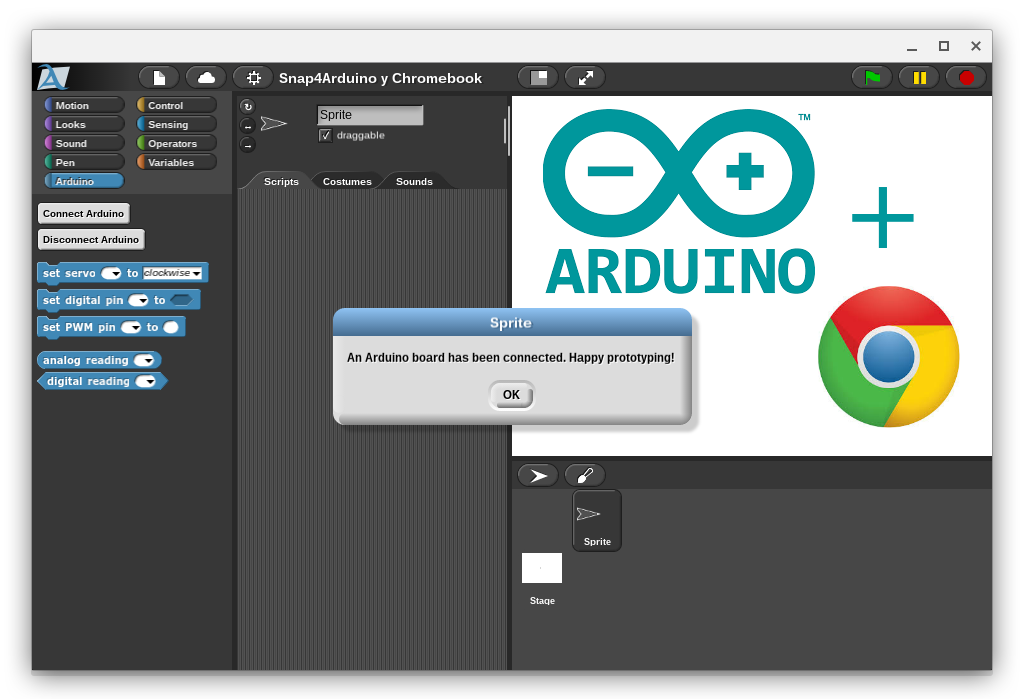Click the yellow pause scripts button

[x=919, y=78]
